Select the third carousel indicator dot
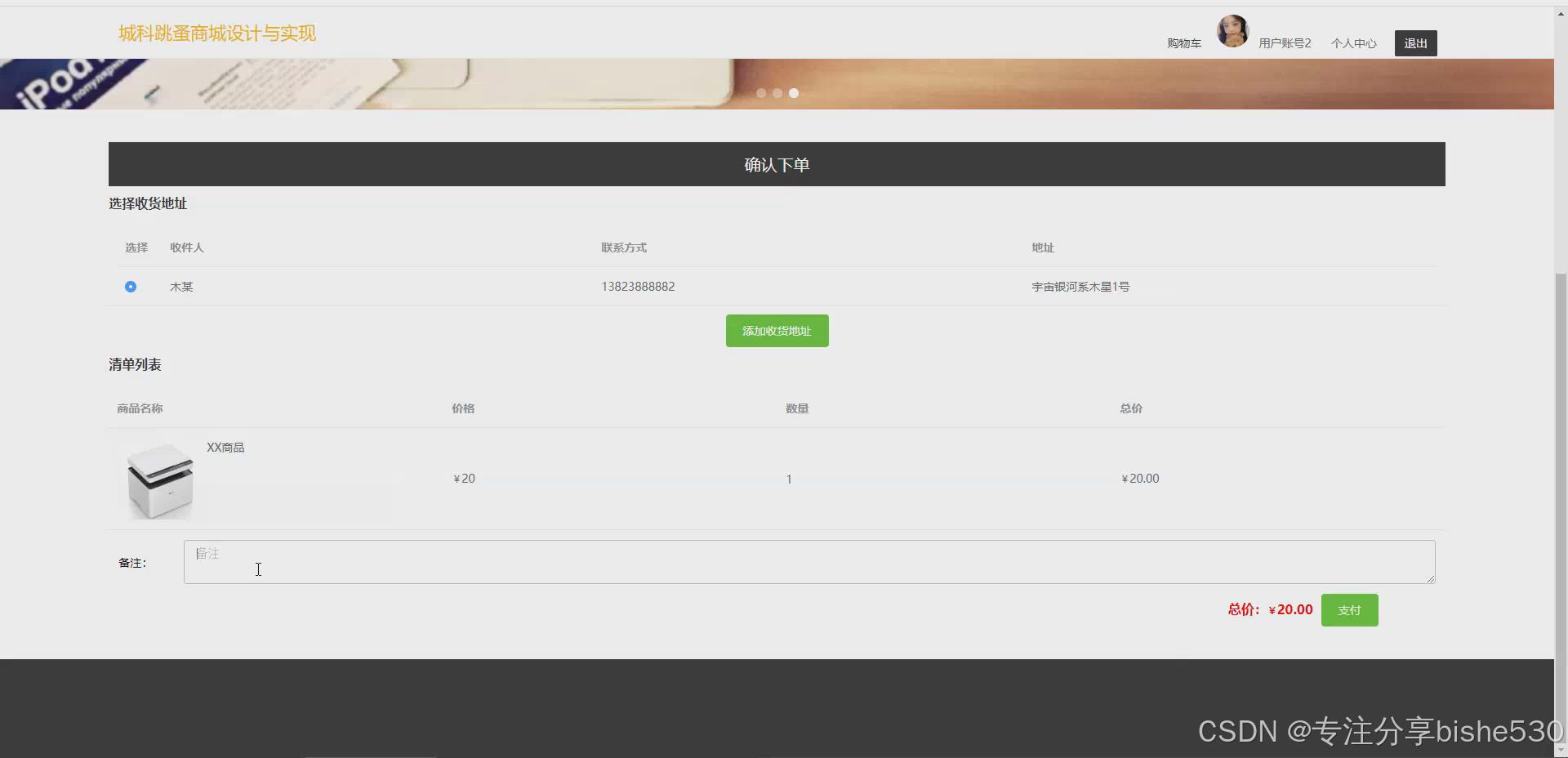The height and width of the screenshot is (758, 1568). coord(794,93)
